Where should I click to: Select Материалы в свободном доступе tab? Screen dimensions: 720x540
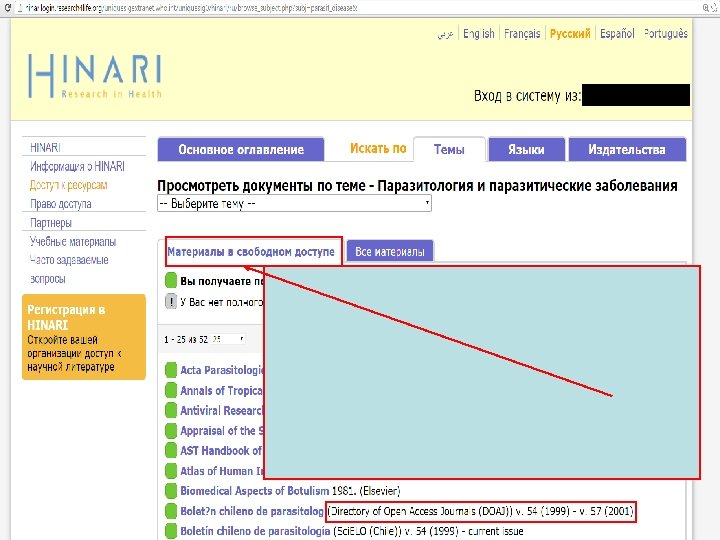point(251,252)
